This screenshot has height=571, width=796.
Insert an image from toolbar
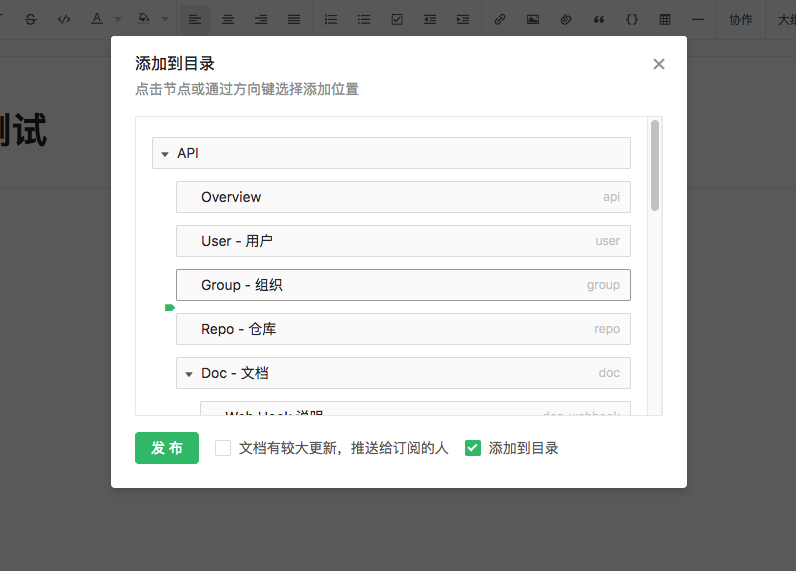(x=533, y=19)
